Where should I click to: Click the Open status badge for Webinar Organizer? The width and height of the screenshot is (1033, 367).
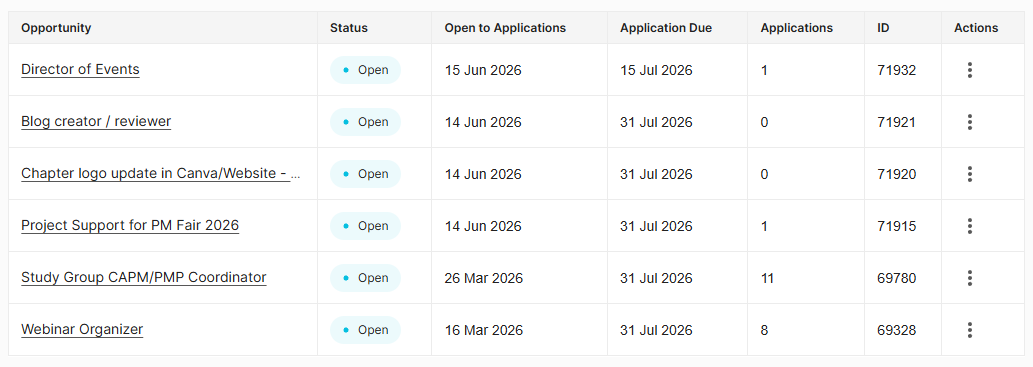[366, 330]
